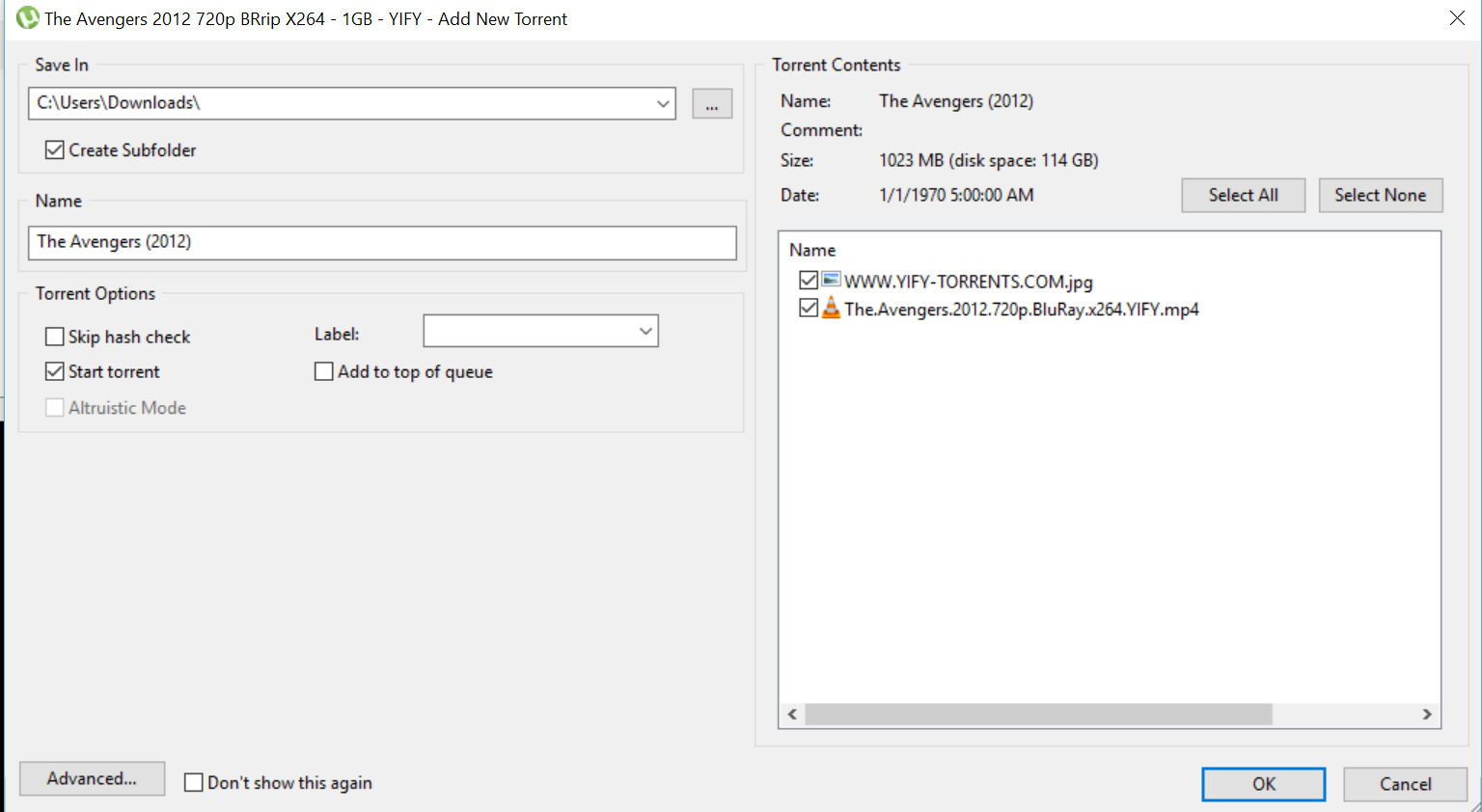Click the horizontal scrollbar thumb in file list

pos(1038,715)
